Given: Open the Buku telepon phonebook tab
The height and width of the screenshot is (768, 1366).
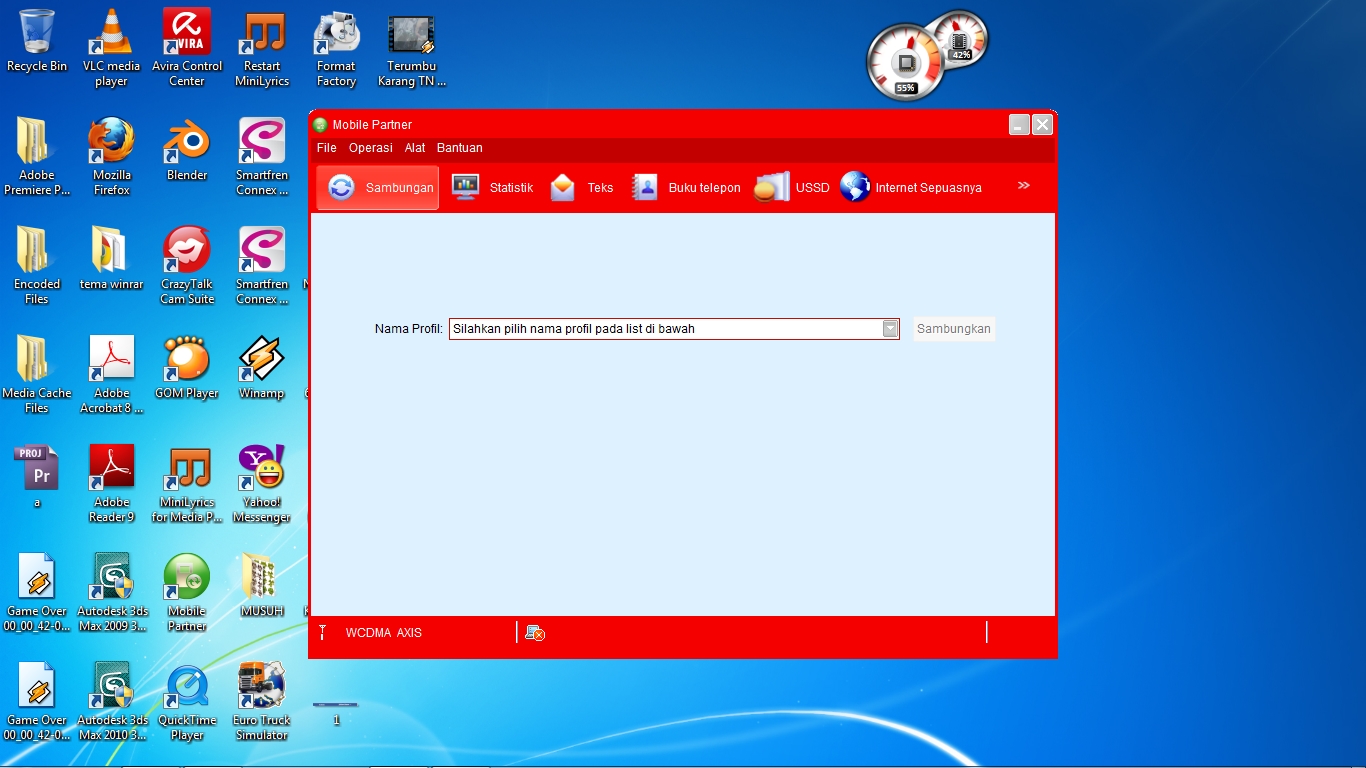Looking at the screenshot, I should coord(685,187).
